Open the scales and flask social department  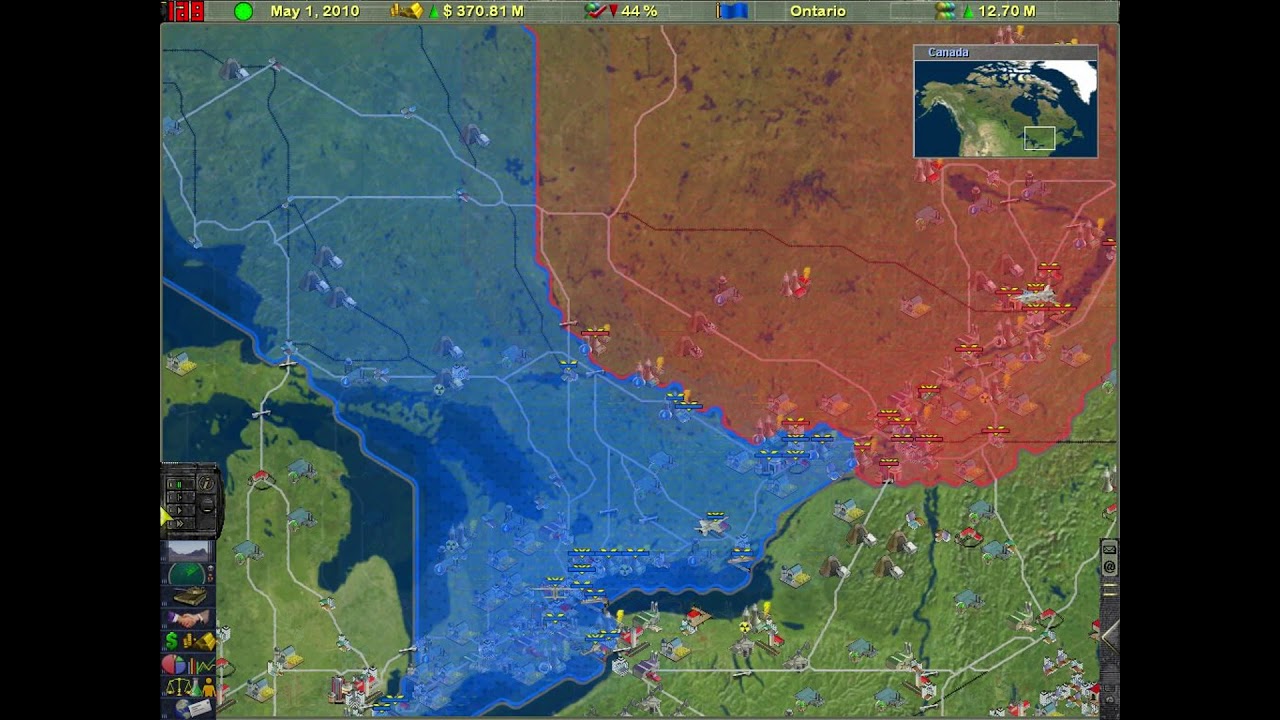point(190,687)
